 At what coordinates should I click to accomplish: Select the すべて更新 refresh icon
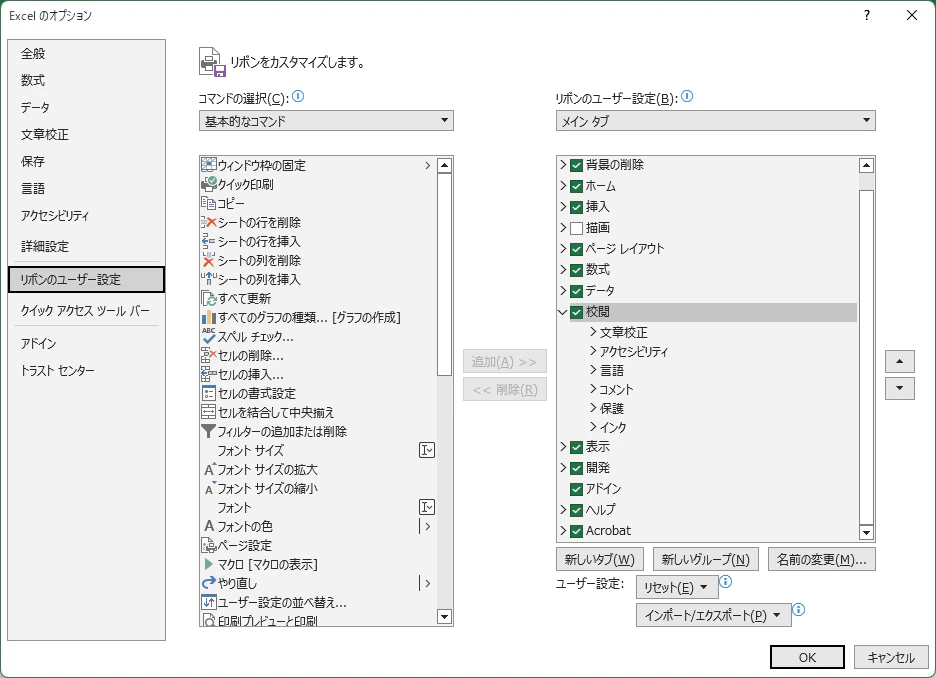tap(208, 298)
